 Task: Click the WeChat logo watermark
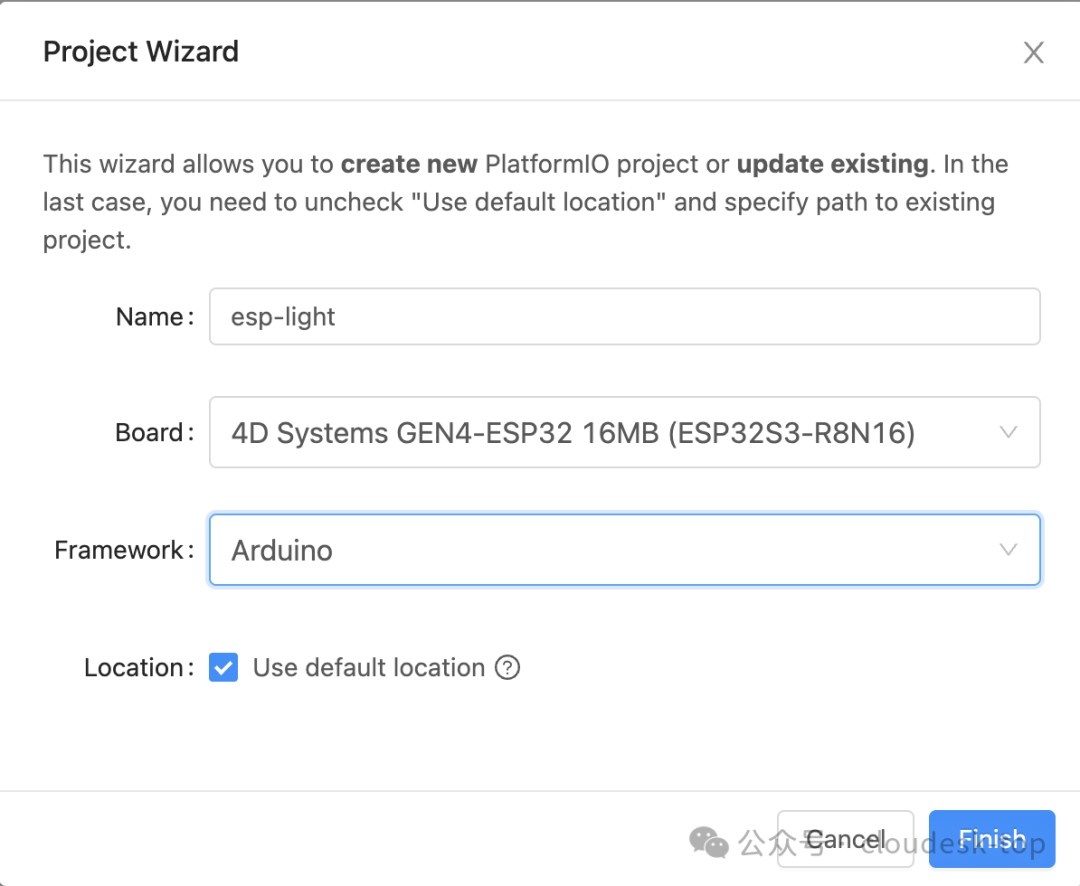coord(709,842)
